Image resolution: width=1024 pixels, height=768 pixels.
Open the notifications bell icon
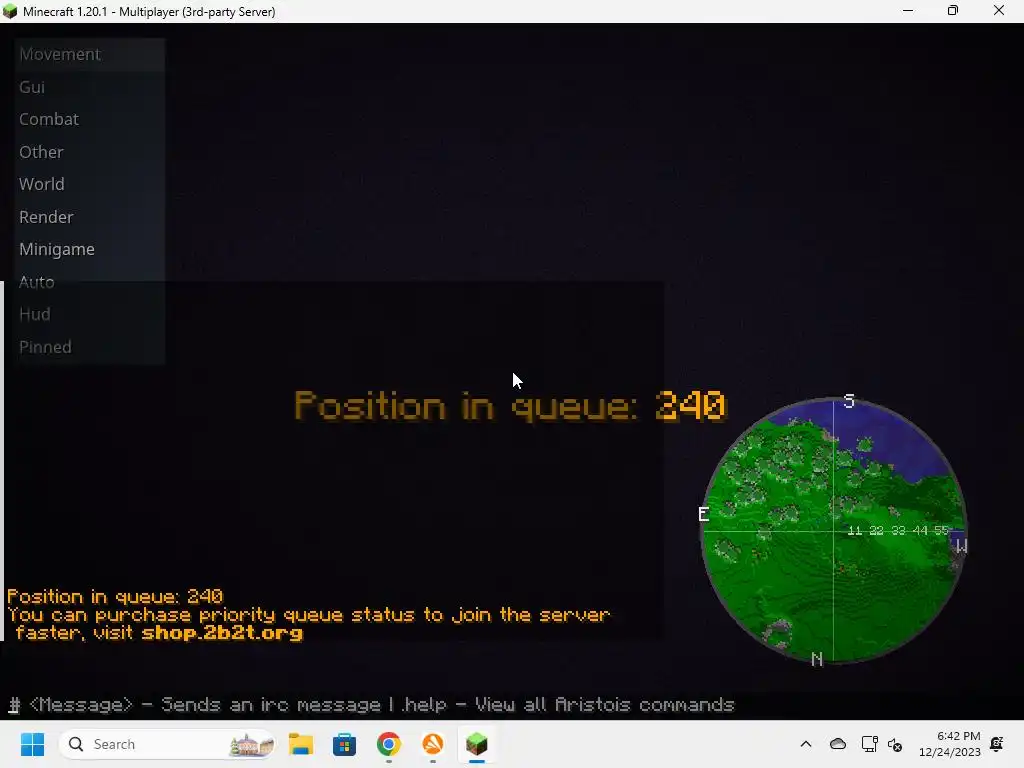pyautogui.click(x=997, y=744)
